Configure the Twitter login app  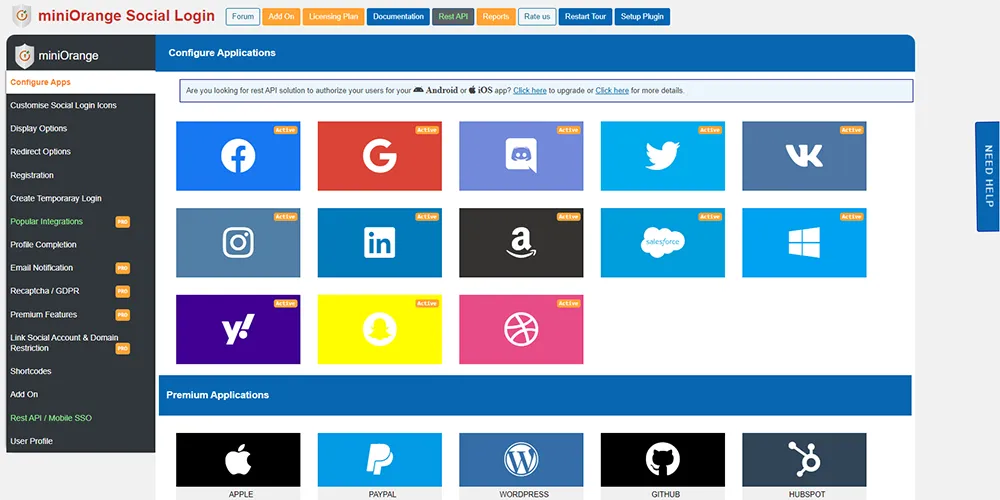[x=662, y=156]
